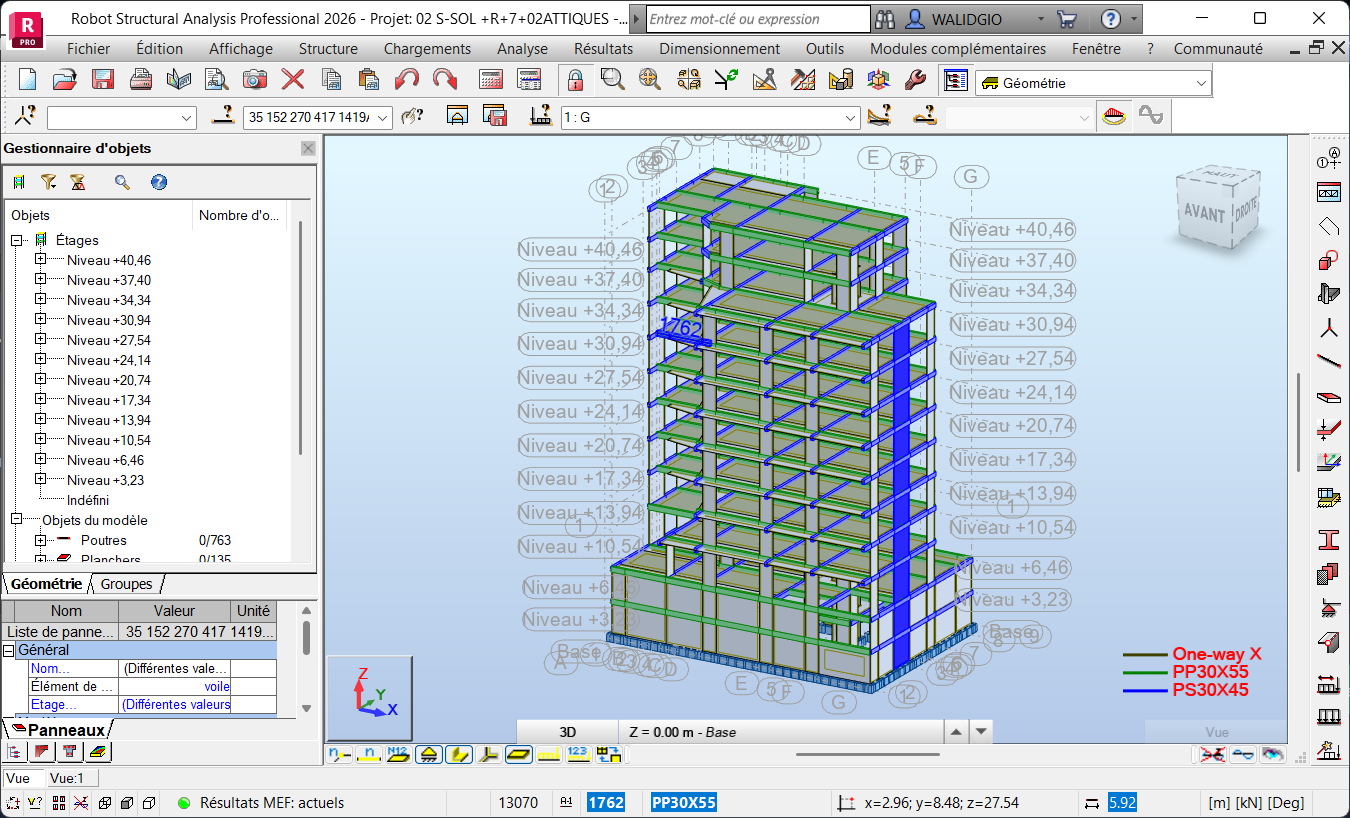
Task: Toggle supports display on the bottom bar
Action: tap(430, 754)
